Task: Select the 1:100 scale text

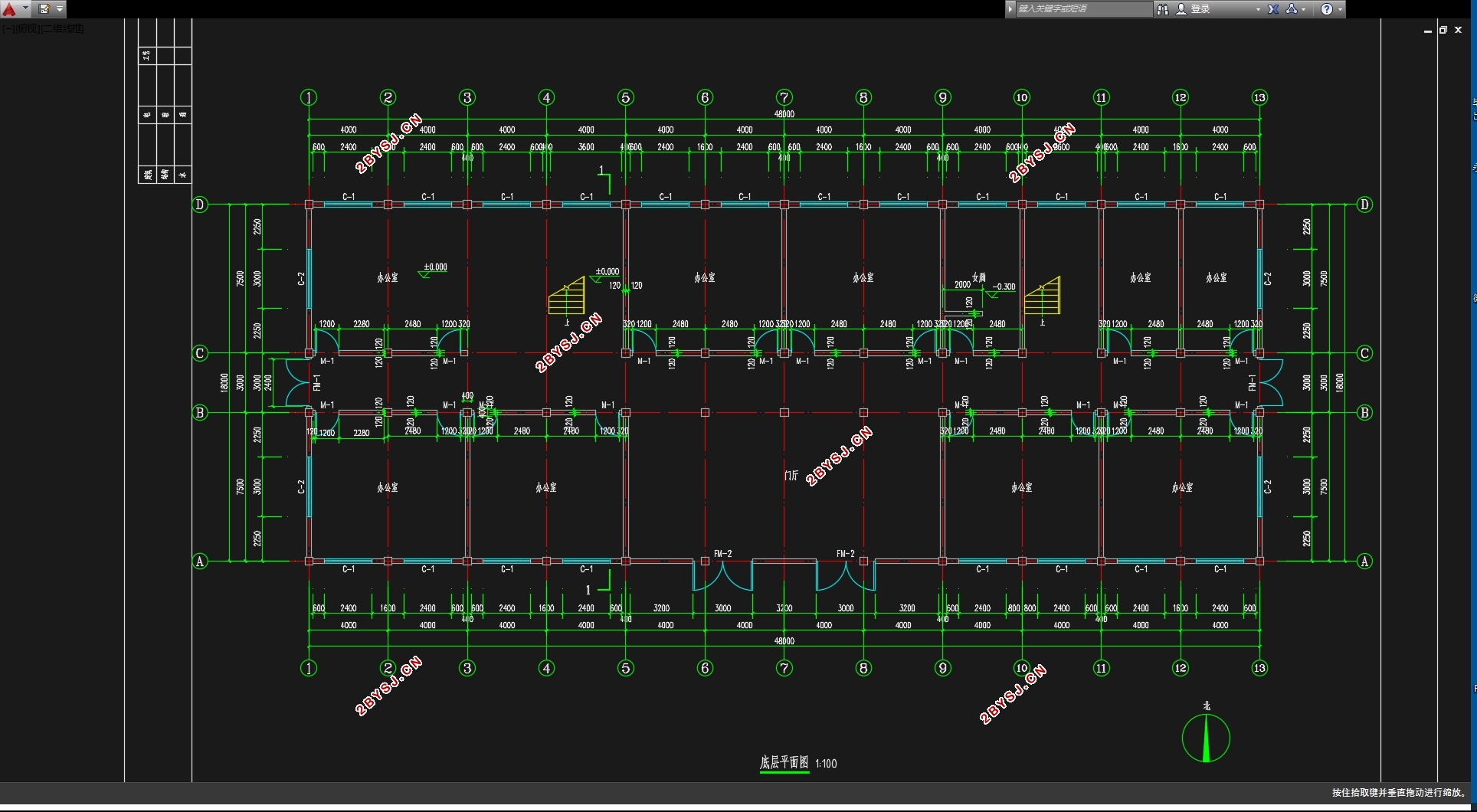Action: (x=826, y=764)
